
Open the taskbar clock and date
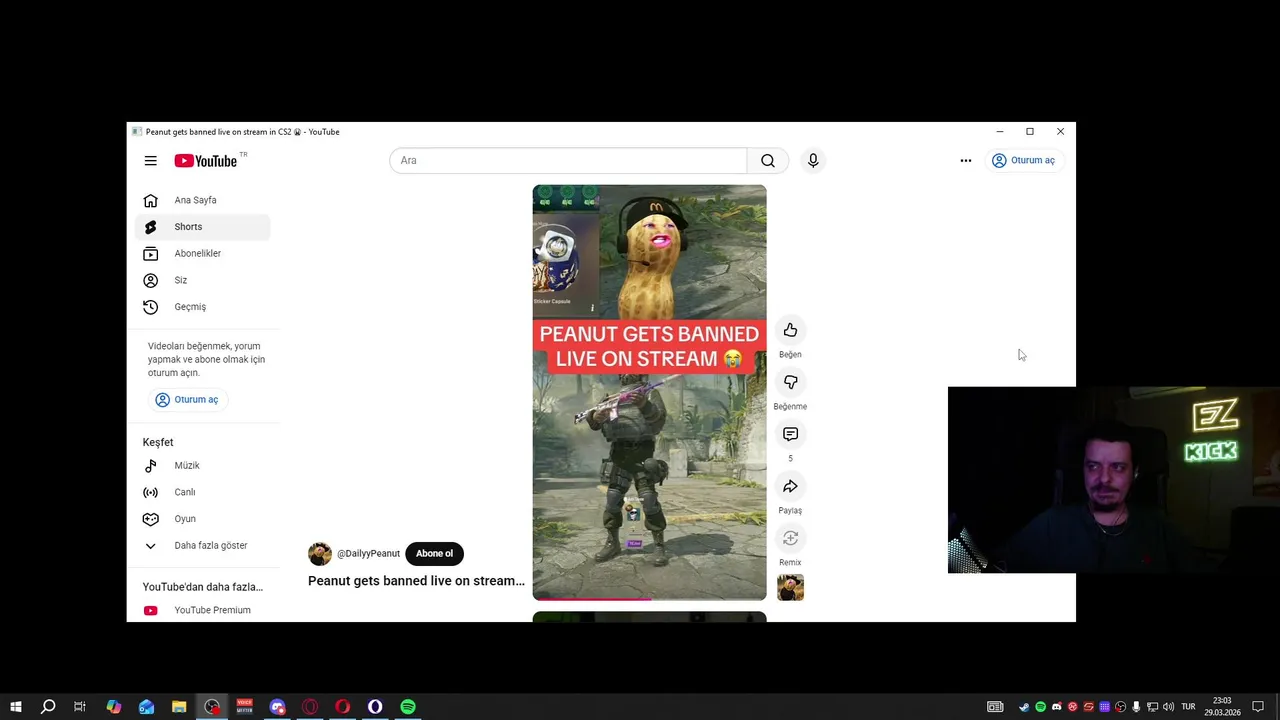[x=1222, y=707]
